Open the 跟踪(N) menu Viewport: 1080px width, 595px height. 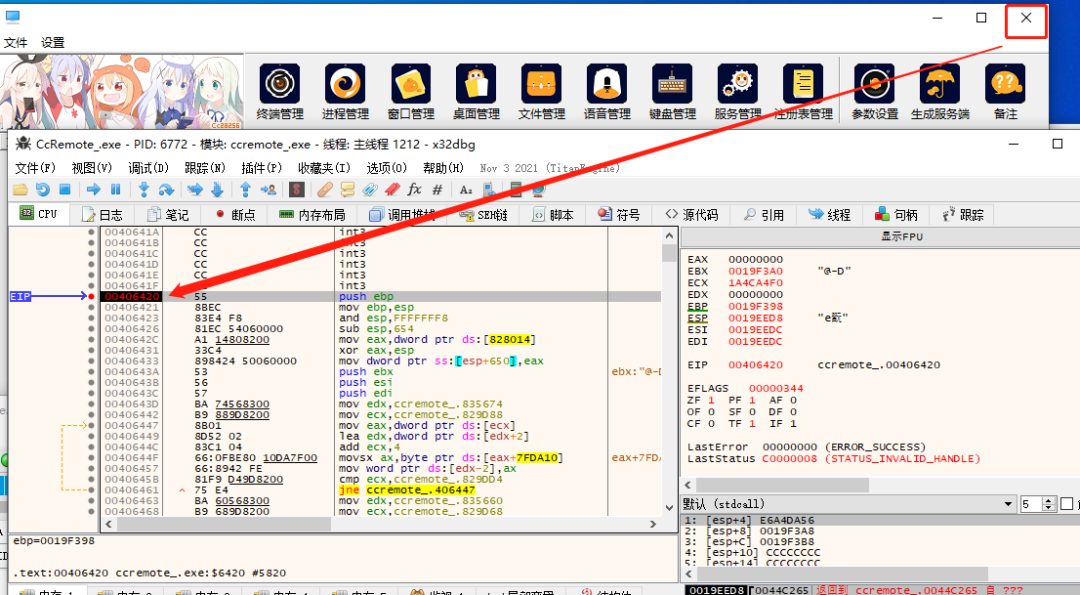coord(205,167)
